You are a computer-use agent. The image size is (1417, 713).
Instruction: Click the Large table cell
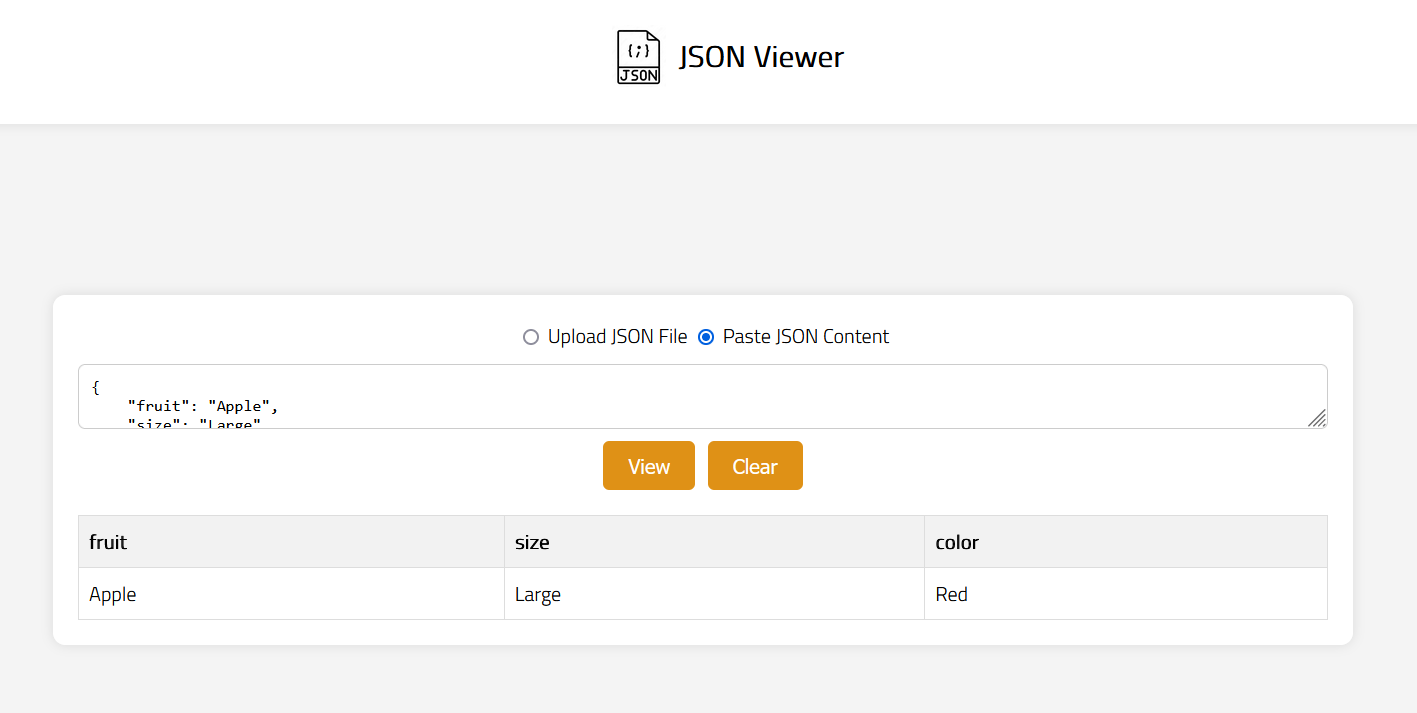[x=714, y=594]
